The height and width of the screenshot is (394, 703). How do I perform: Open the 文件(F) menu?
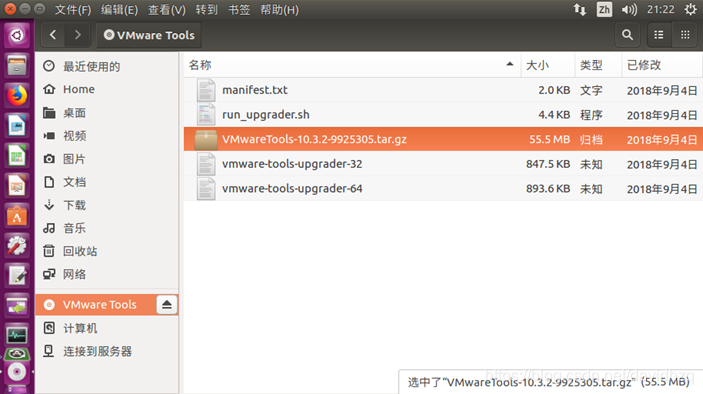click(x=73, y=10)
